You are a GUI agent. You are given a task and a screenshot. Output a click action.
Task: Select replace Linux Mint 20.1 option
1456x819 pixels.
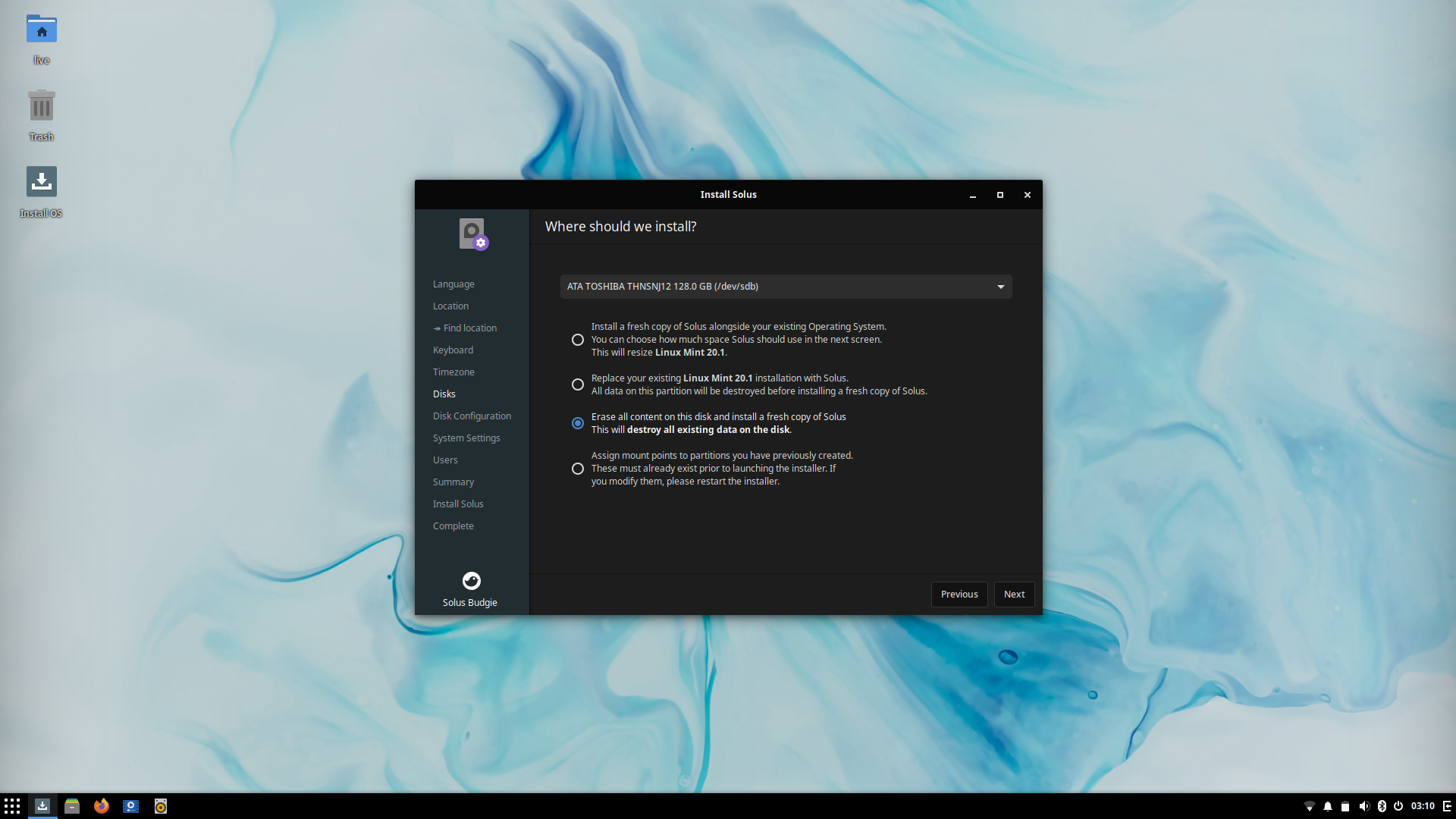point(578,384)
